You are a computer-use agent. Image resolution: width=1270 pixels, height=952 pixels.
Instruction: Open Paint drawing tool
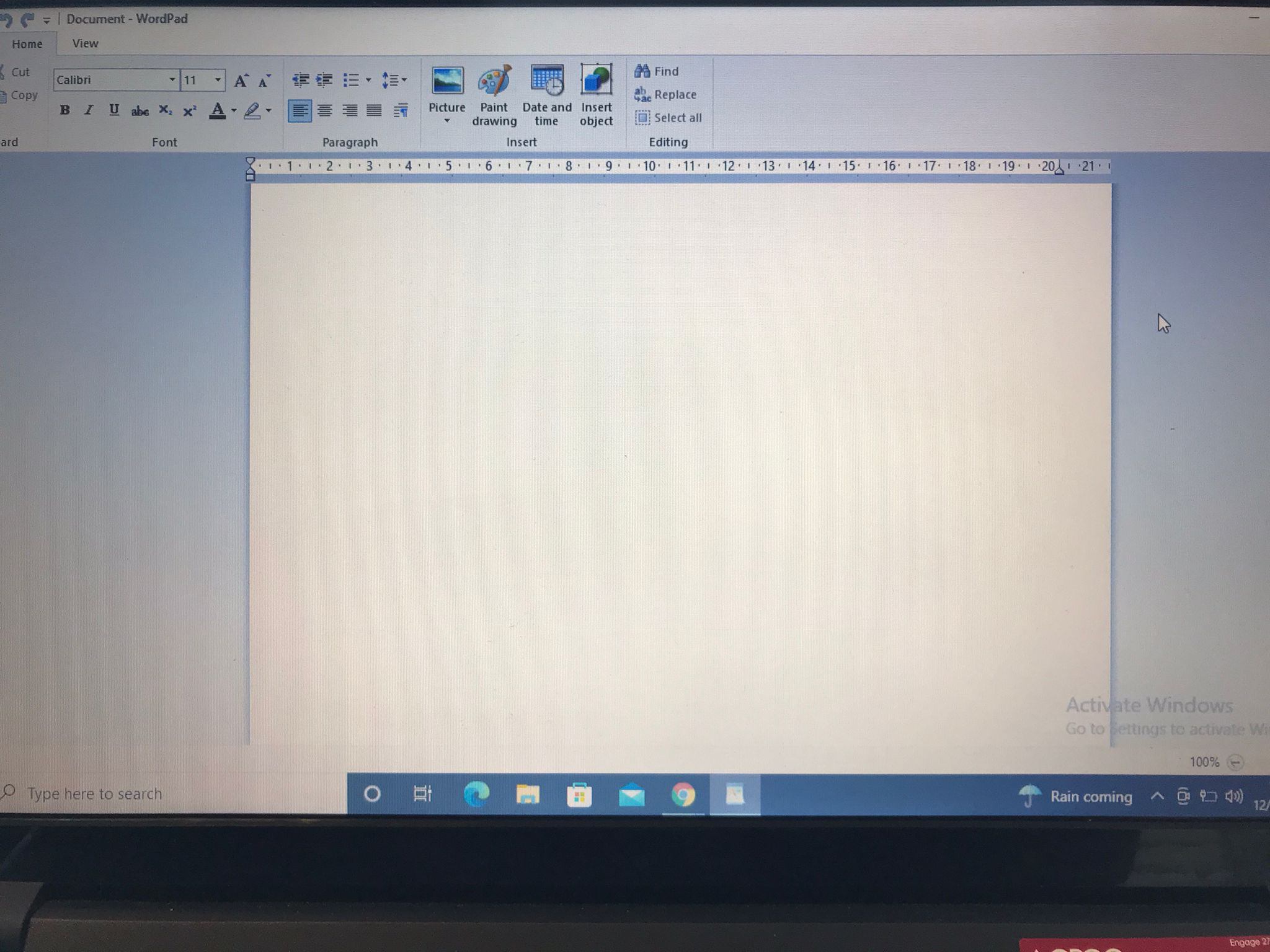tap(492, 82)
